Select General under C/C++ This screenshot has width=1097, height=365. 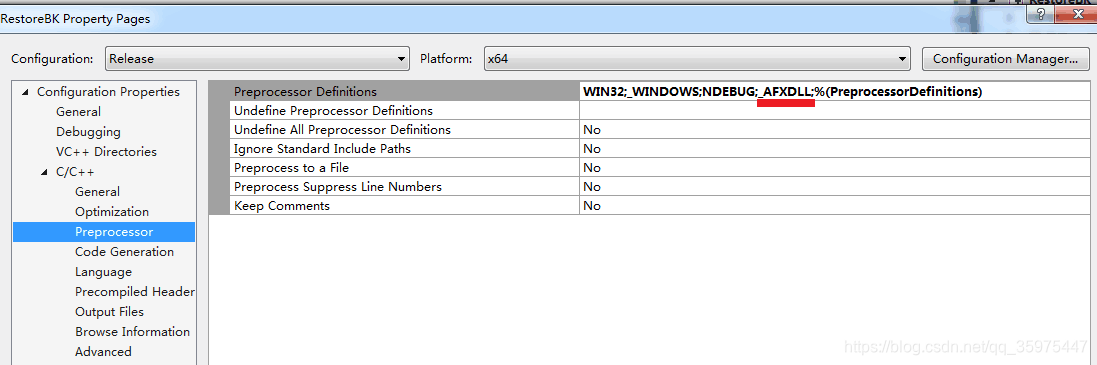tap(97, 192)
